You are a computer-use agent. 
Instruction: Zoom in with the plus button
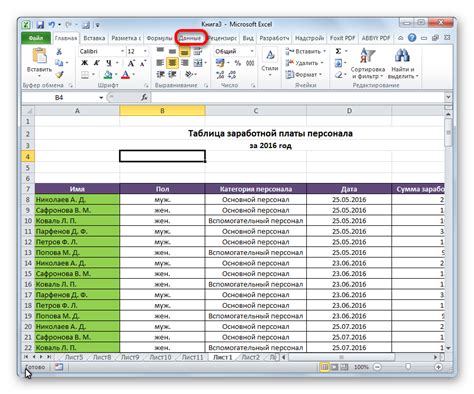[x=438, y=367]
